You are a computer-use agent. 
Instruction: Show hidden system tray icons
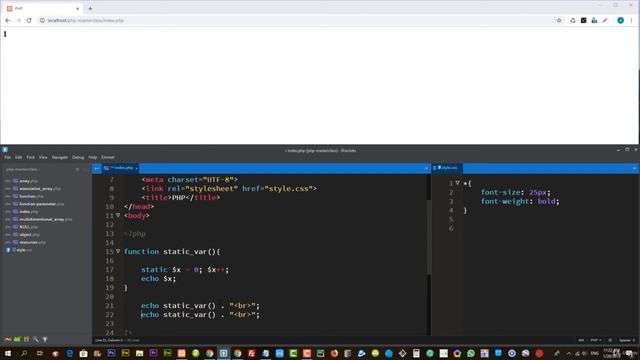(569, 353)
